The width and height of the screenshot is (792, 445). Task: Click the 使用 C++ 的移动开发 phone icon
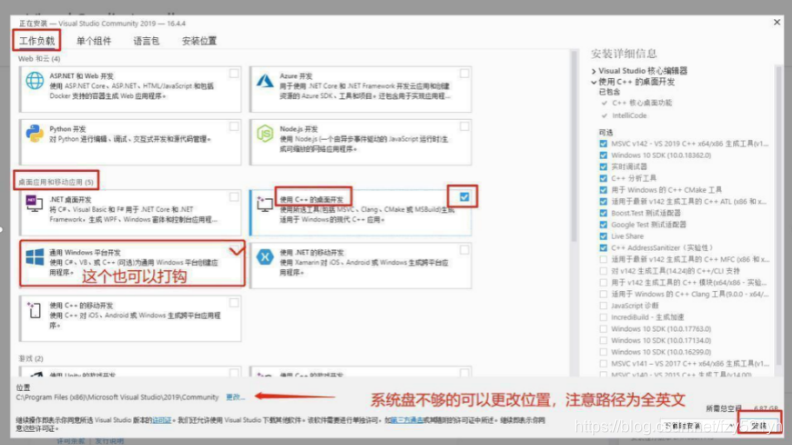pyautogui.click(x=35, y=310)
